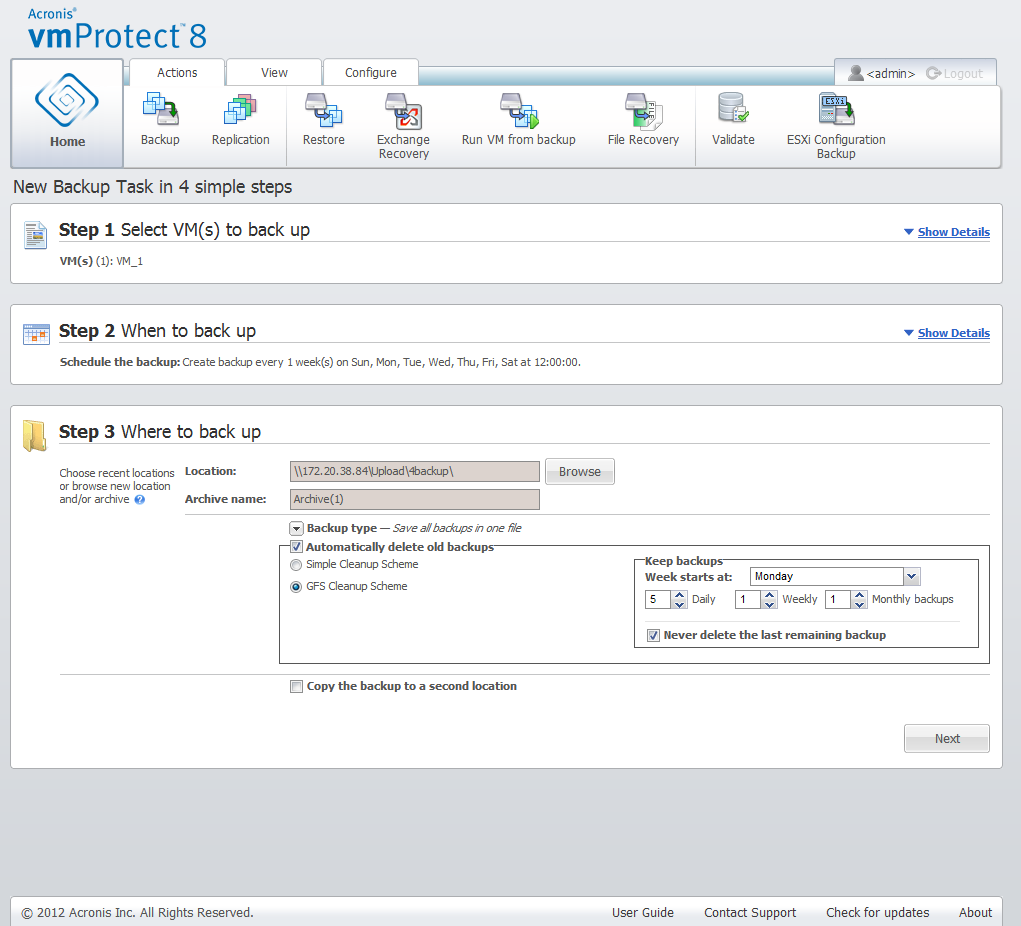Select Simple Cleanup Scheme
This screenshot has height=926, width=1021.
coord(296,565)
